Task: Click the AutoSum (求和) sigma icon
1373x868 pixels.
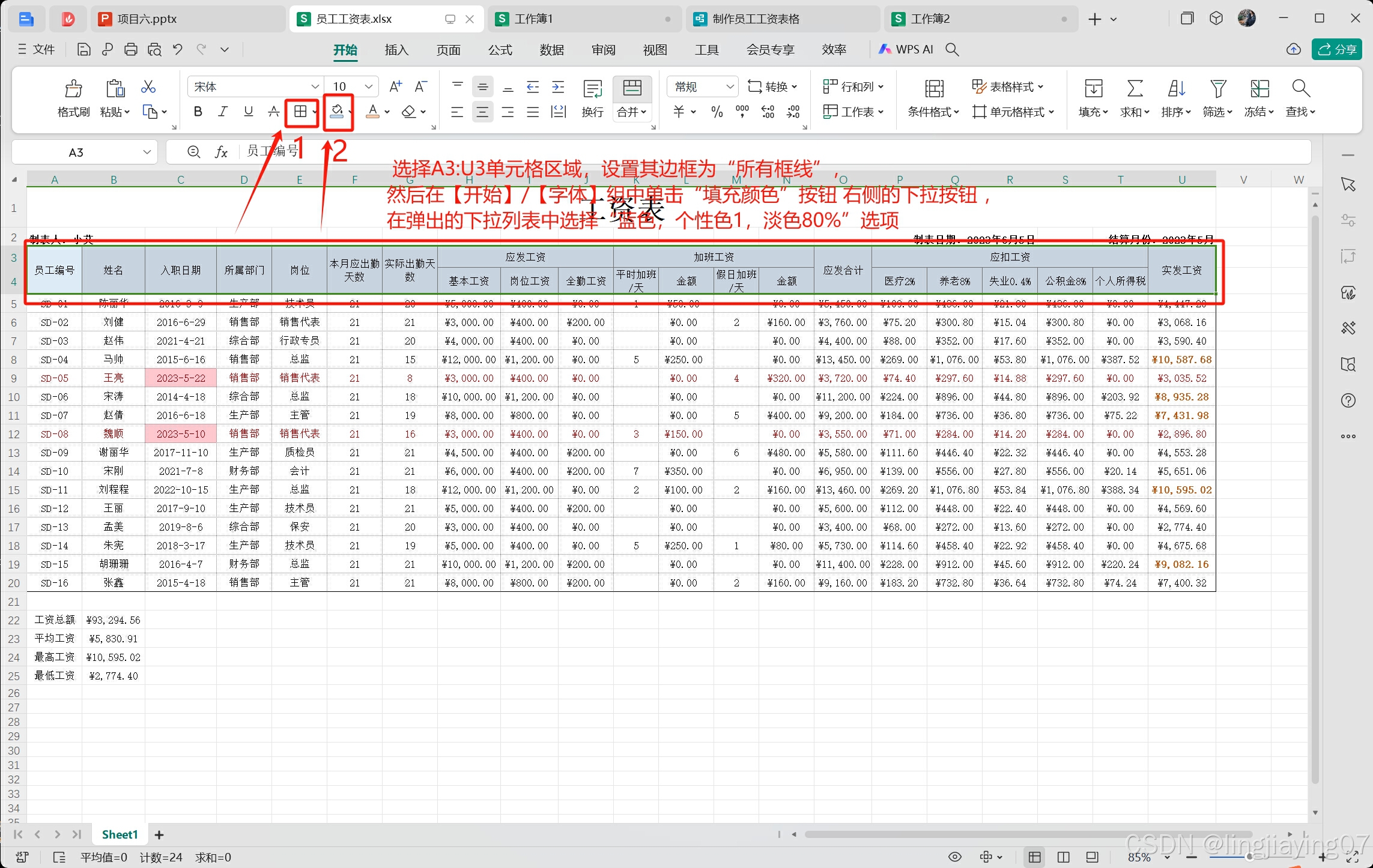Action: 1134,89
